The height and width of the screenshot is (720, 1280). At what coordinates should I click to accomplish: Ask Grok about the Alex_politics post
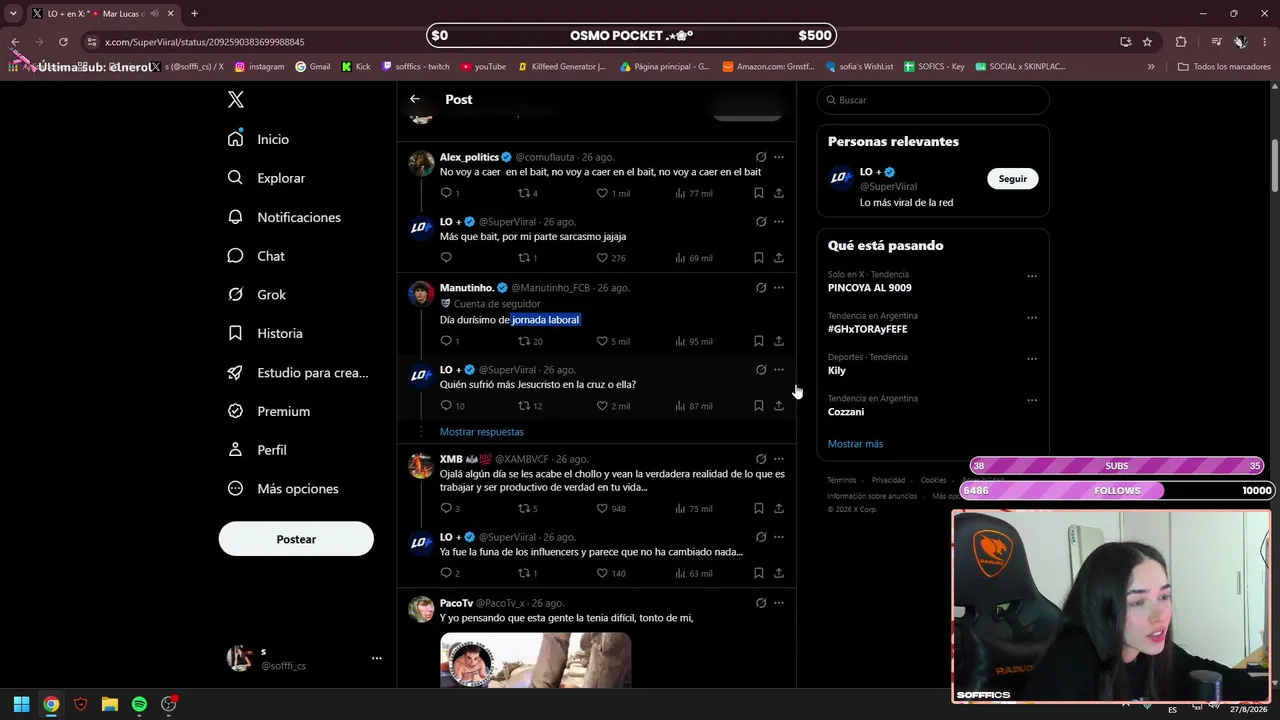tap(761, 157)
